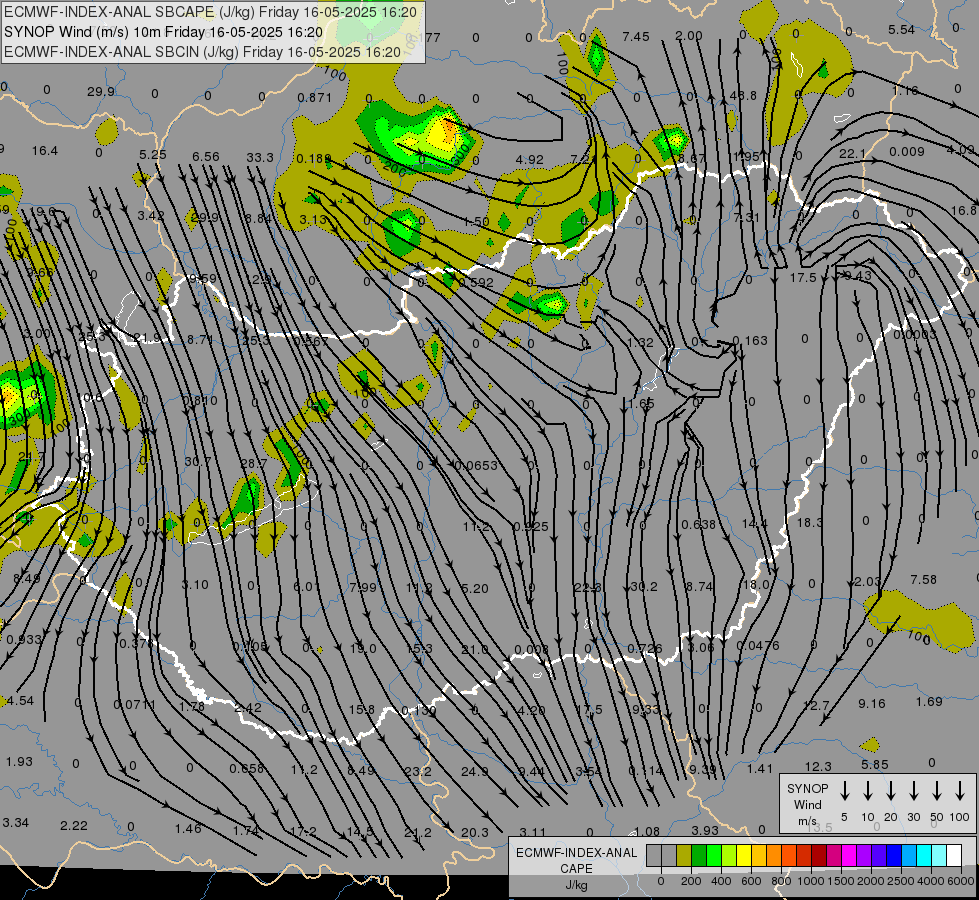Click the wind arrow above 100 in SYNOP legend
The width and height of the screenshot is (979, 900).
click(x=960, y=791)
